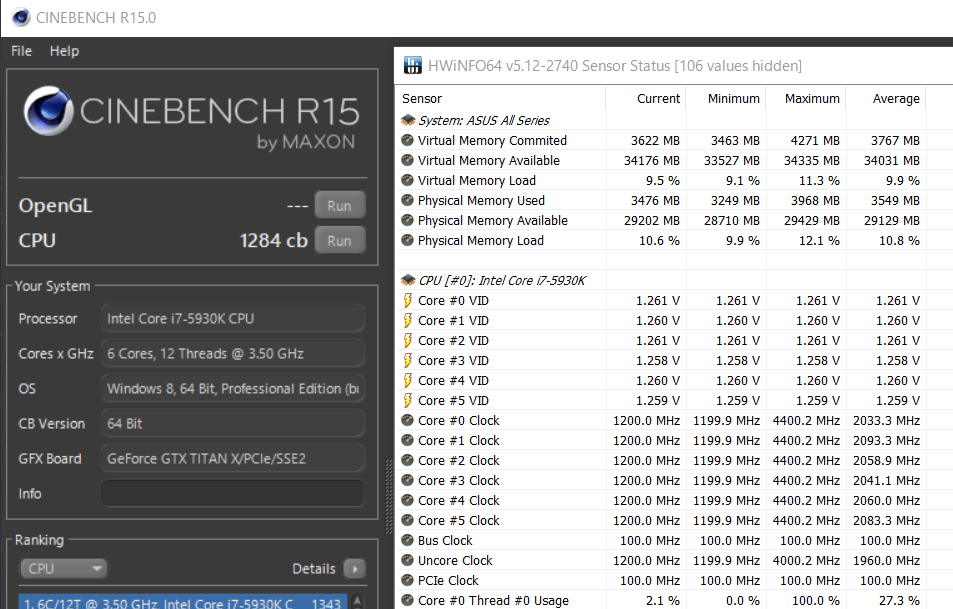Click the ranking list scrollbar up arrow

(357, 600)
